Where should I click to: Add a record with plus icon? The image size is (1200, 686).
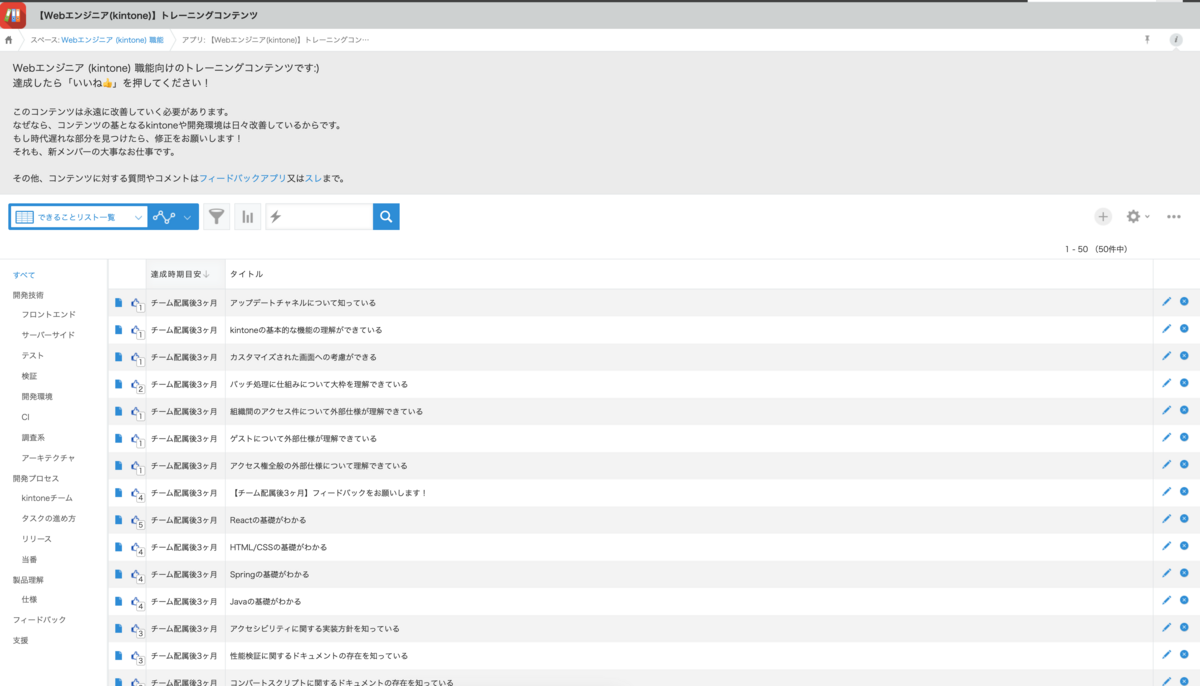[1103, 217]
